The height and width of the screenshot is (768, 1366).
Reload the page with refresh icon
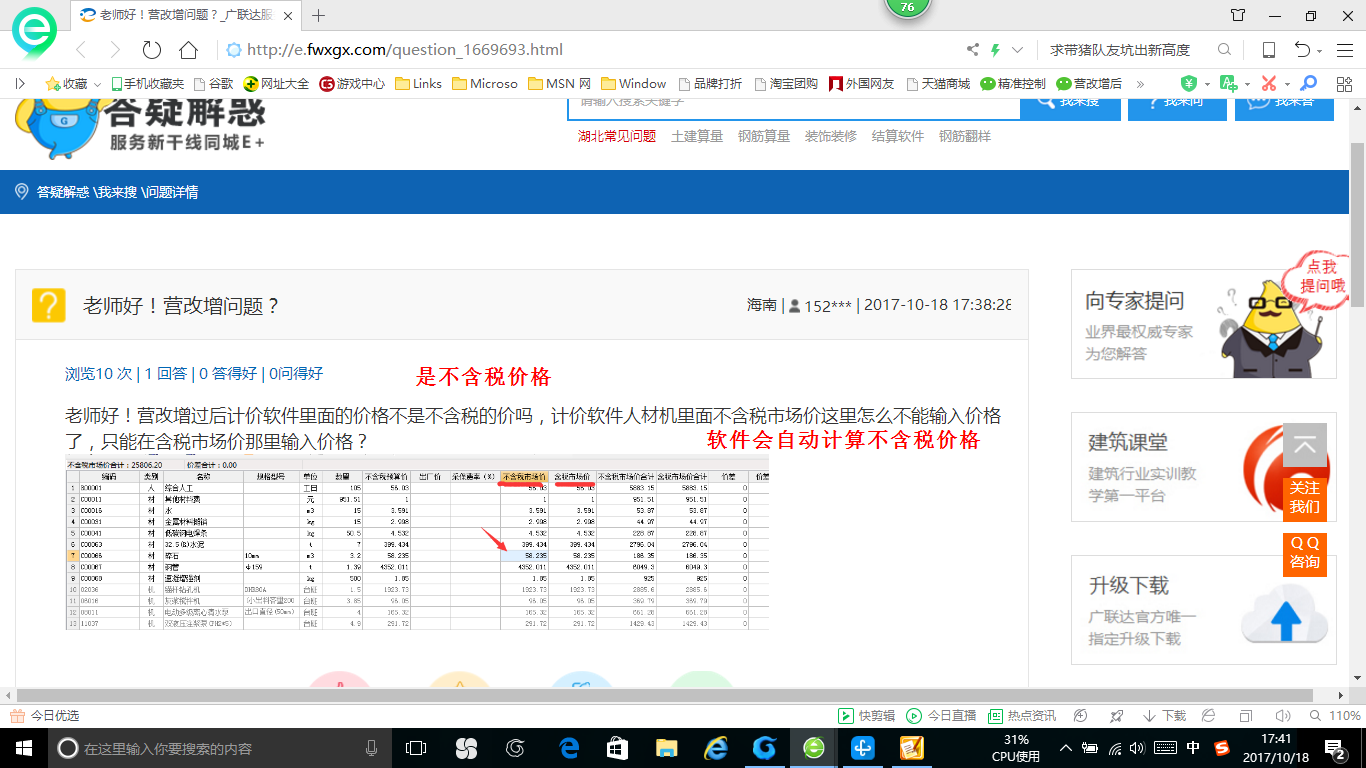click(x=152, y=50)
